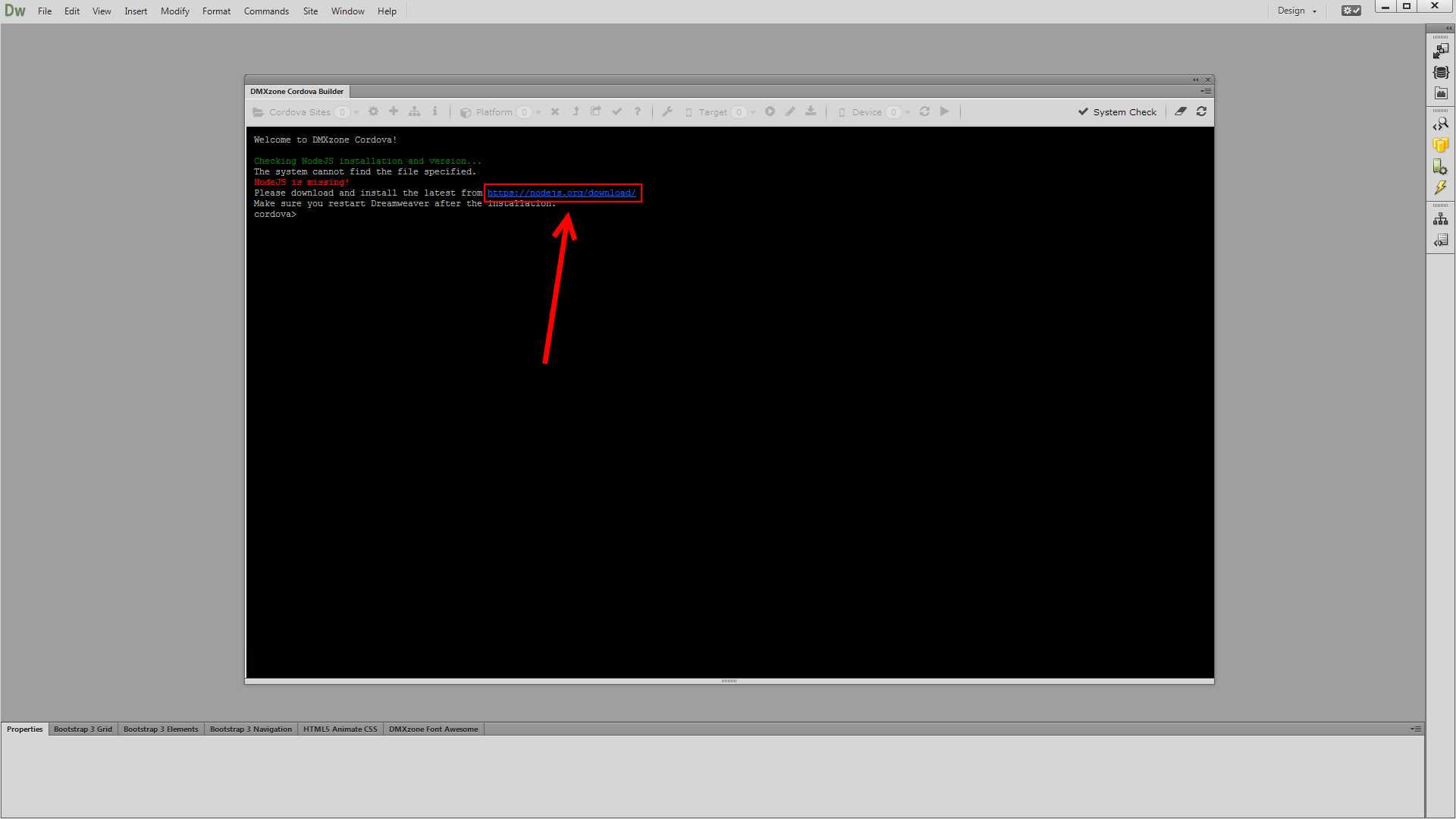Open the site map hierarchy panel icon
Viewport: 1456px width, 819px height.
pos(1441,219)
